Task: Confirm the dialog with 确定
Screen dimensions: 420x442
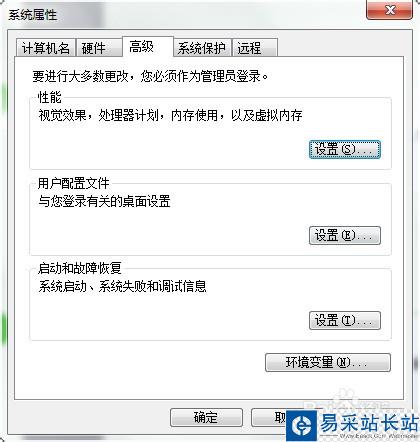Action: [206, 417]
